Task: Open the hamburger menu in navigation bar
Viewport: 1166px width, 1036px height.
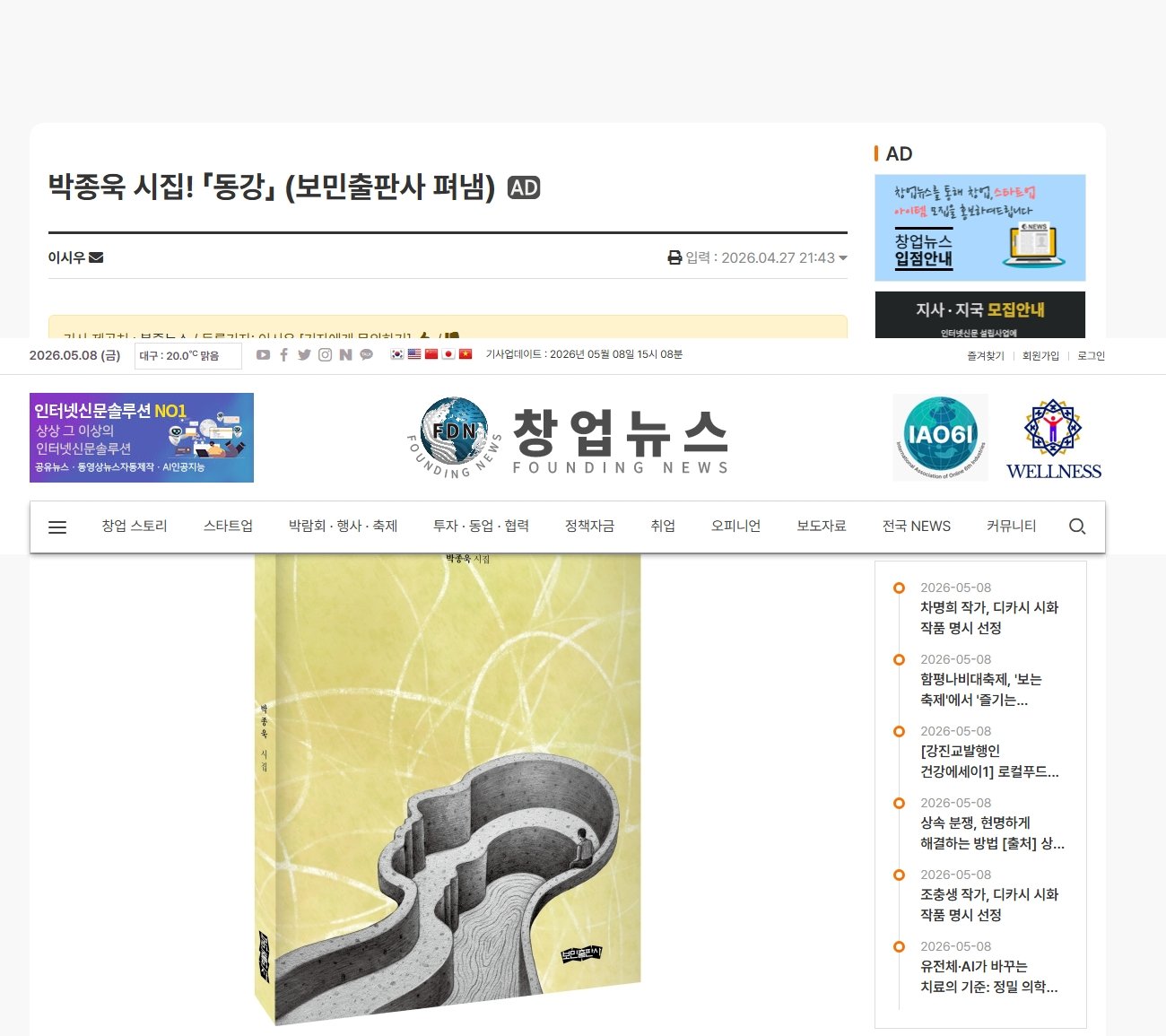Action: click(57, 527)
